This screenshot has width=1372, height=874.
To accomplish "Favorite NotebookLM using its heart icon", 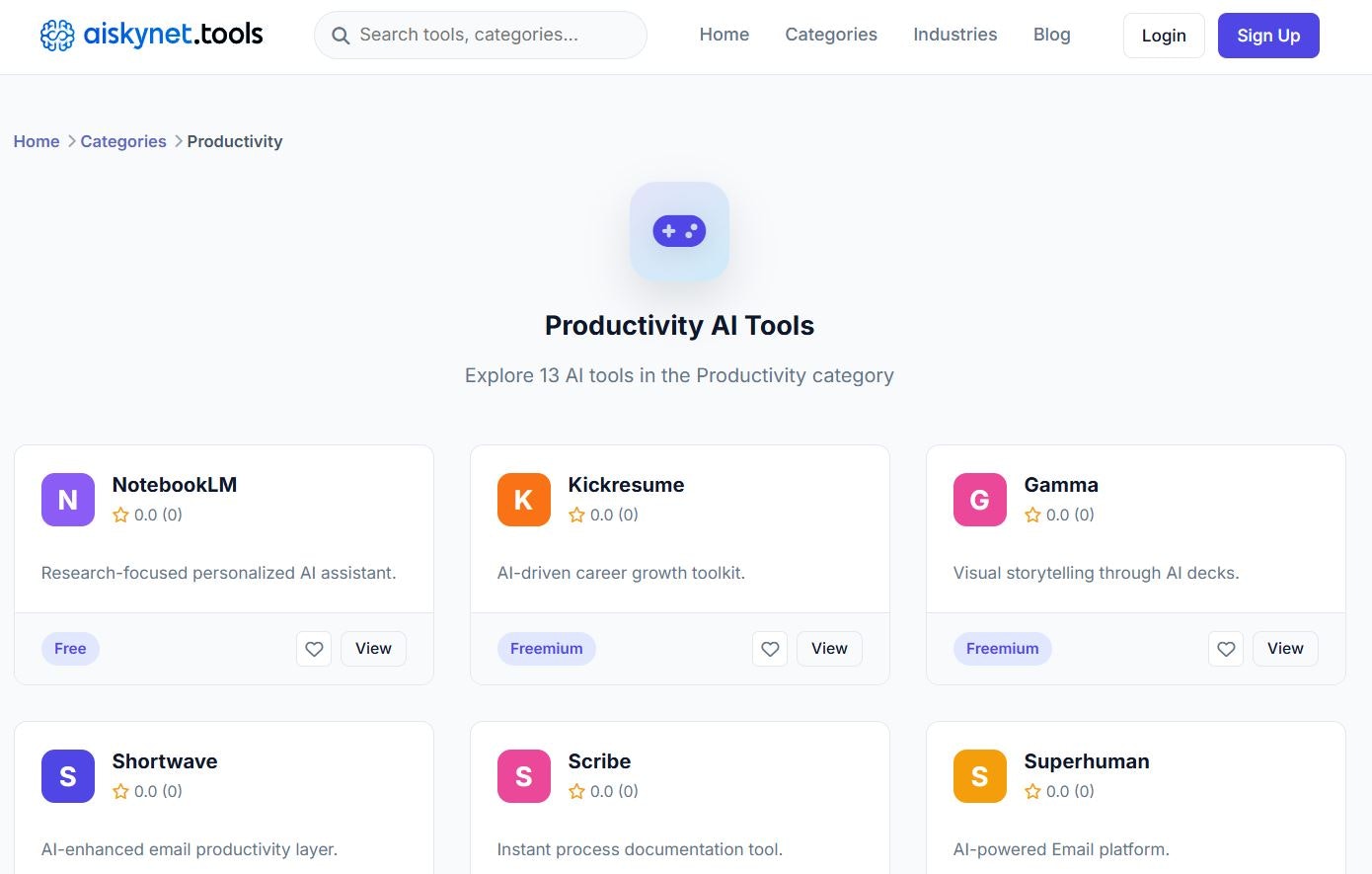I will pos(314,649).
